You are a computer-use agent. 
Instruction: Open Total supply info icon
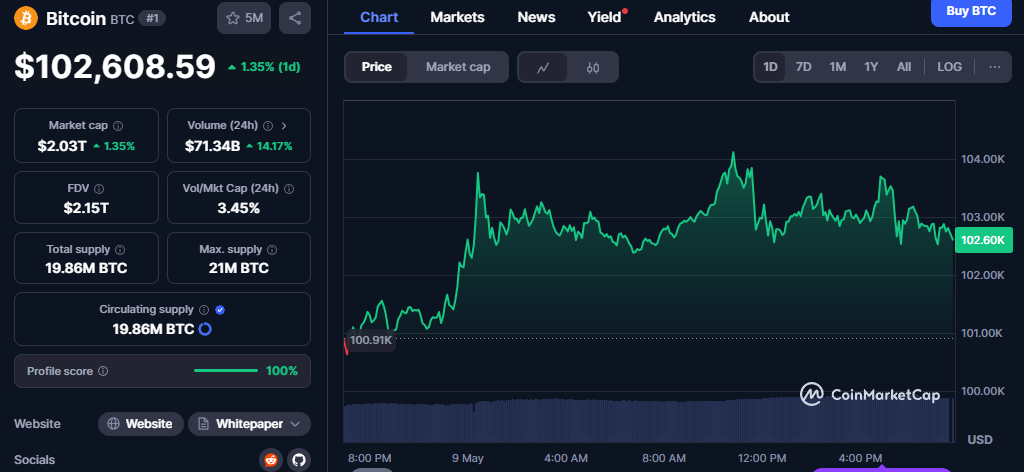click(120, 249)
